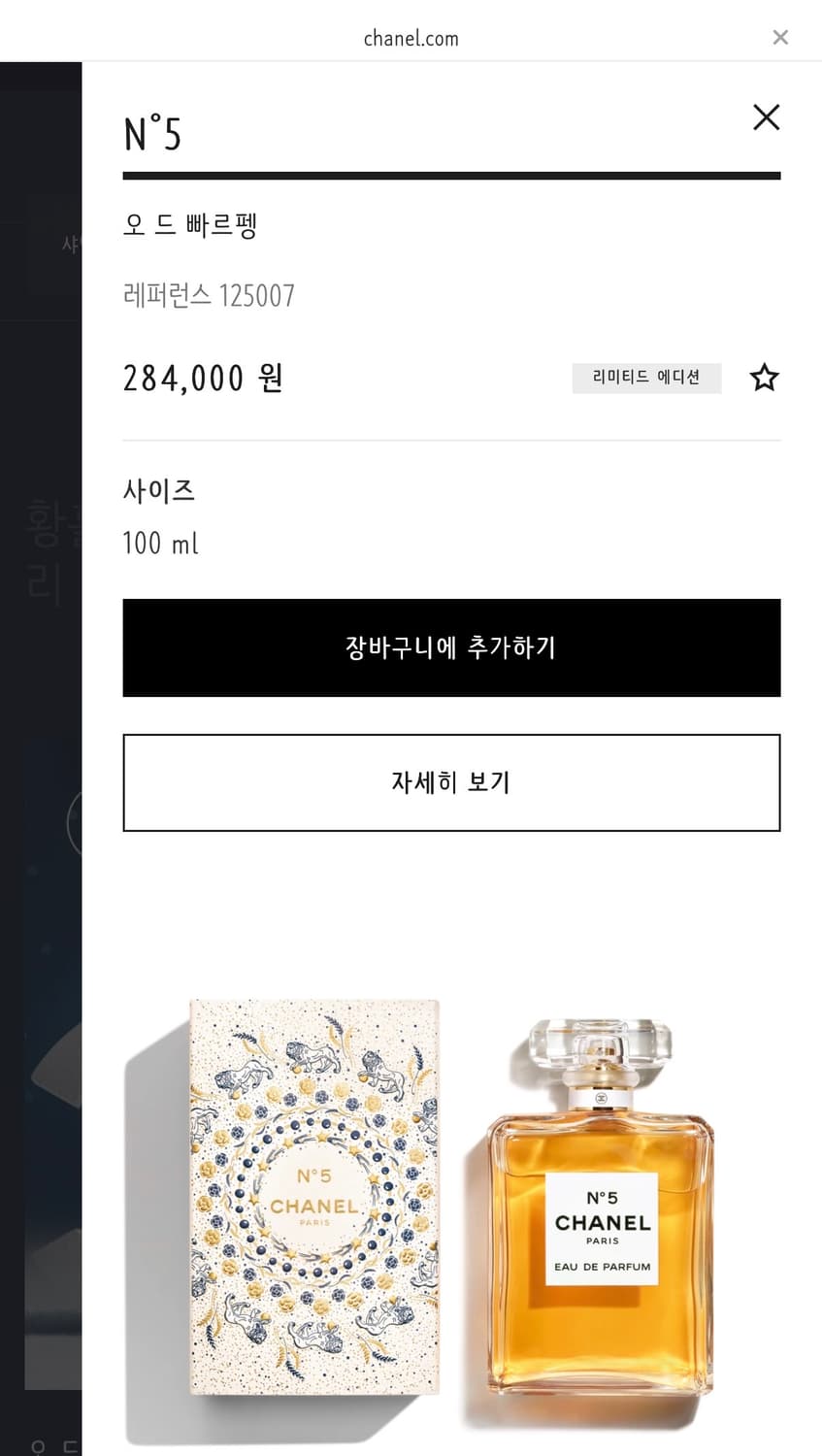This screenshot has height=1456, width=822.
Task: Select the '오 드 빠르펭' product subtitle
Action: click(x=190, y=224)
